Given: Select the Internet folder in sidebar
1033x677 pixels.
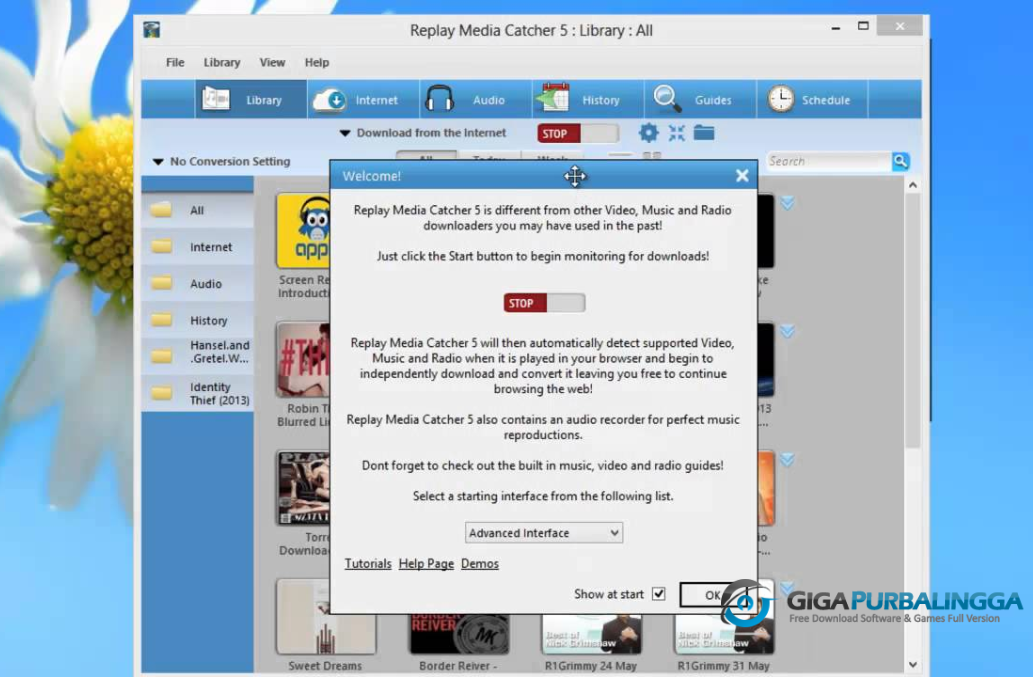Looking at the screenshot, I should click(x=198, y=247).
